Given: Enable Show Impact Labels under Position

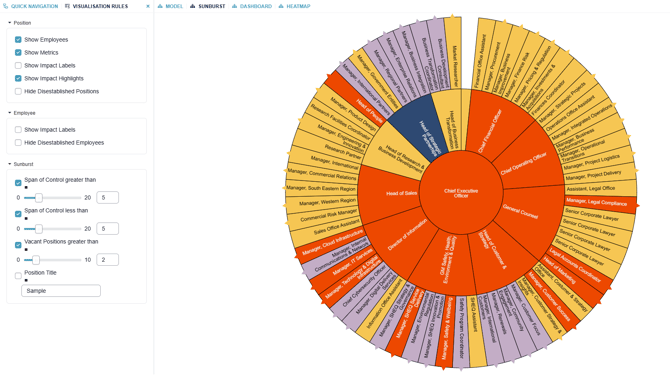Looking at the screenshot, I should pyautogui.click(x=18, y=65).
